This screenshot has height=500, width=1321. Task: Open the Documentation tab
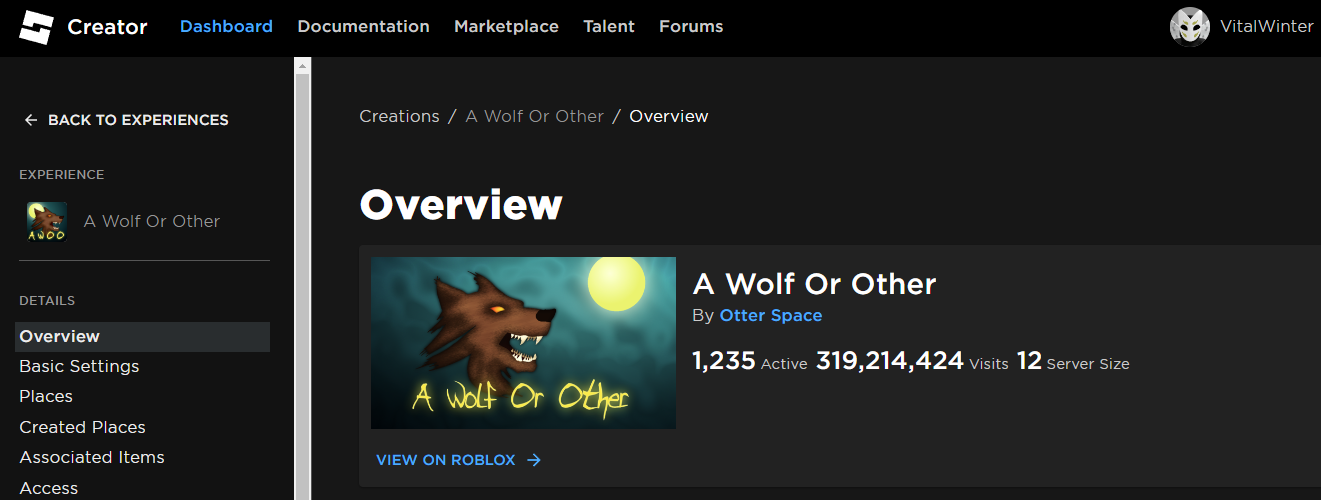pos(363,27)
